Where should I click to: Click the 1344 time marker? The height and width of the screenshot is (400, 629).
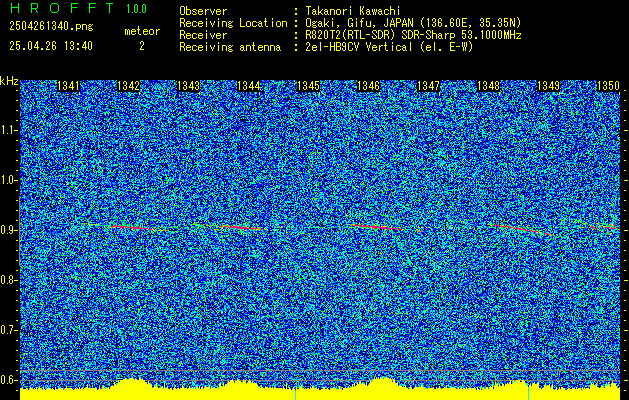coord(248,86)
